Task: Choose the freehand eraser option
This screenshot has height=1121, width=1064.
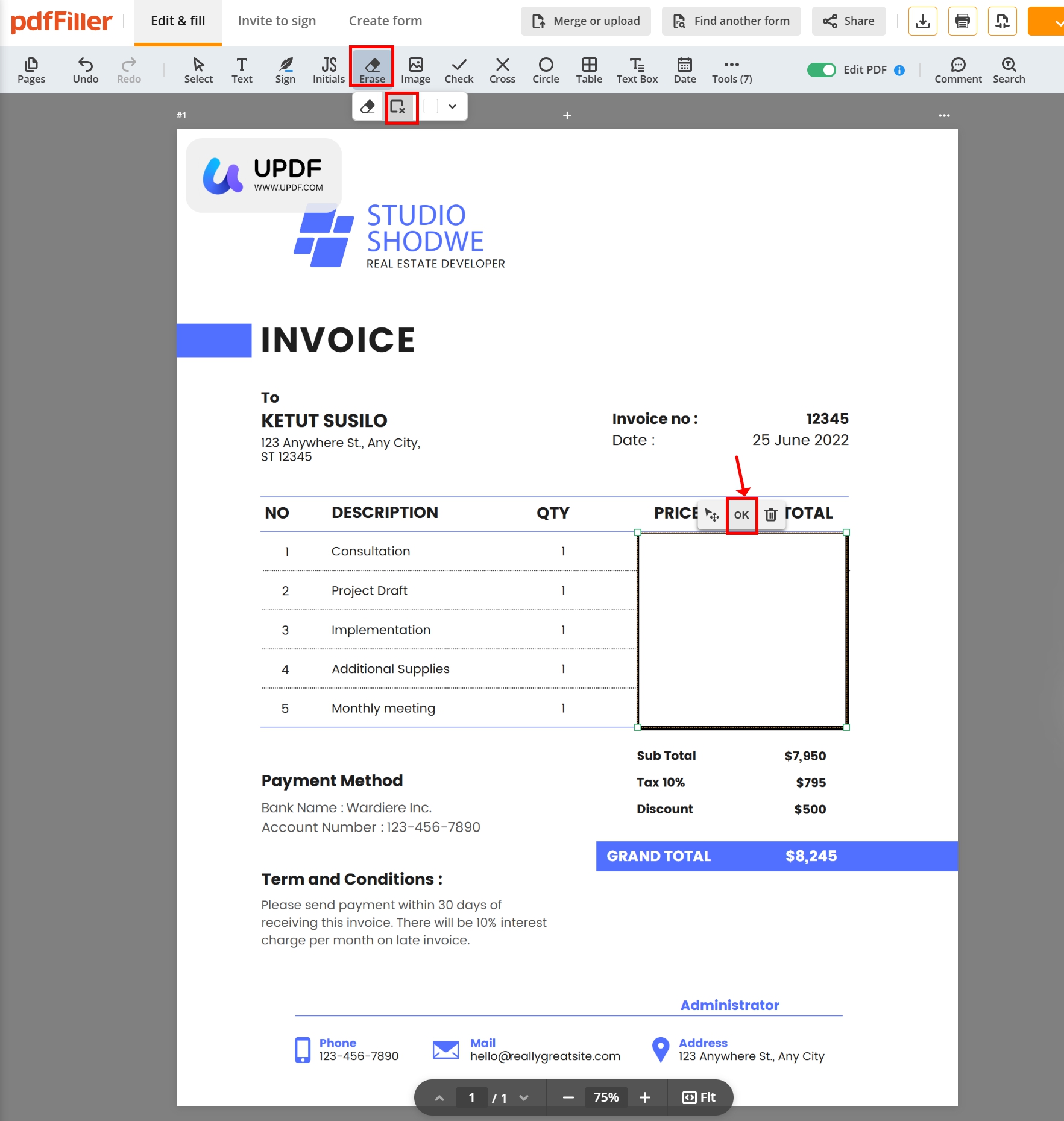Action: [368, 107]
